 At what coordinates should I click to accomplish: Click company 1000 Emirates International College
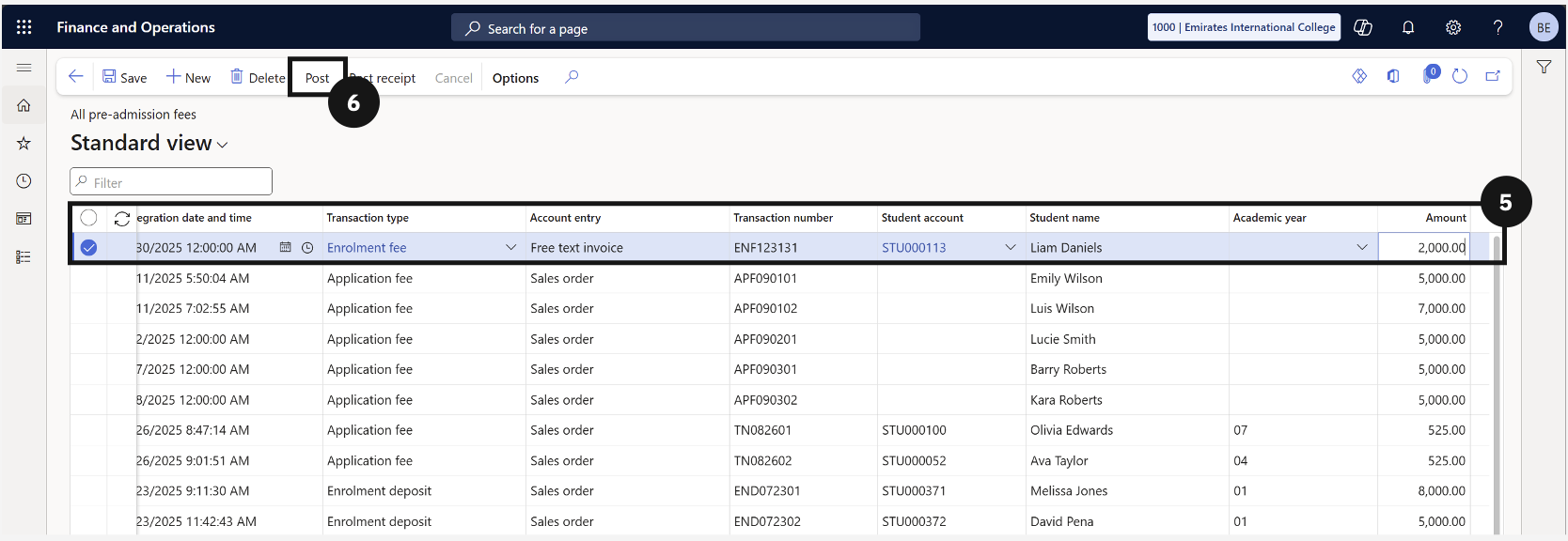pyautogui.click(x=1245, y=27)
